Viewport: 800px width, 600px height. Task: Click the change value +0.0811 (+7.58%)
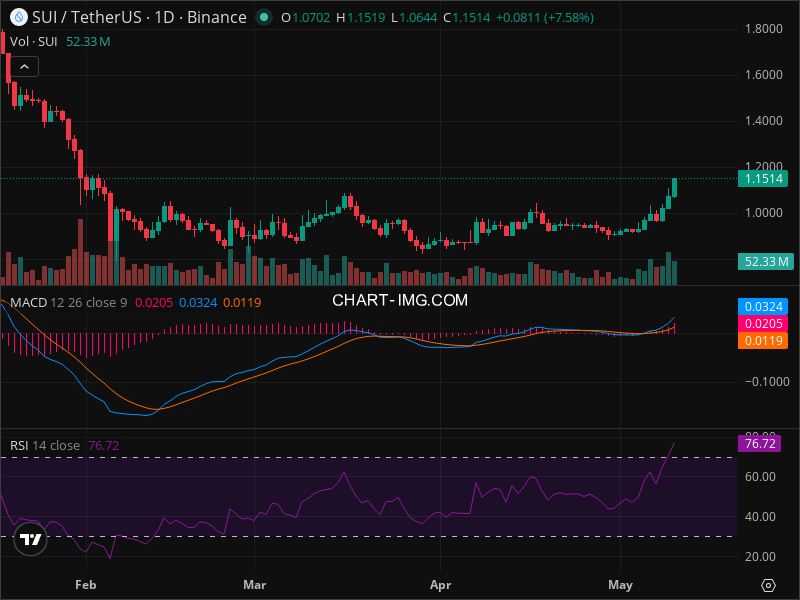coord(545,18)
